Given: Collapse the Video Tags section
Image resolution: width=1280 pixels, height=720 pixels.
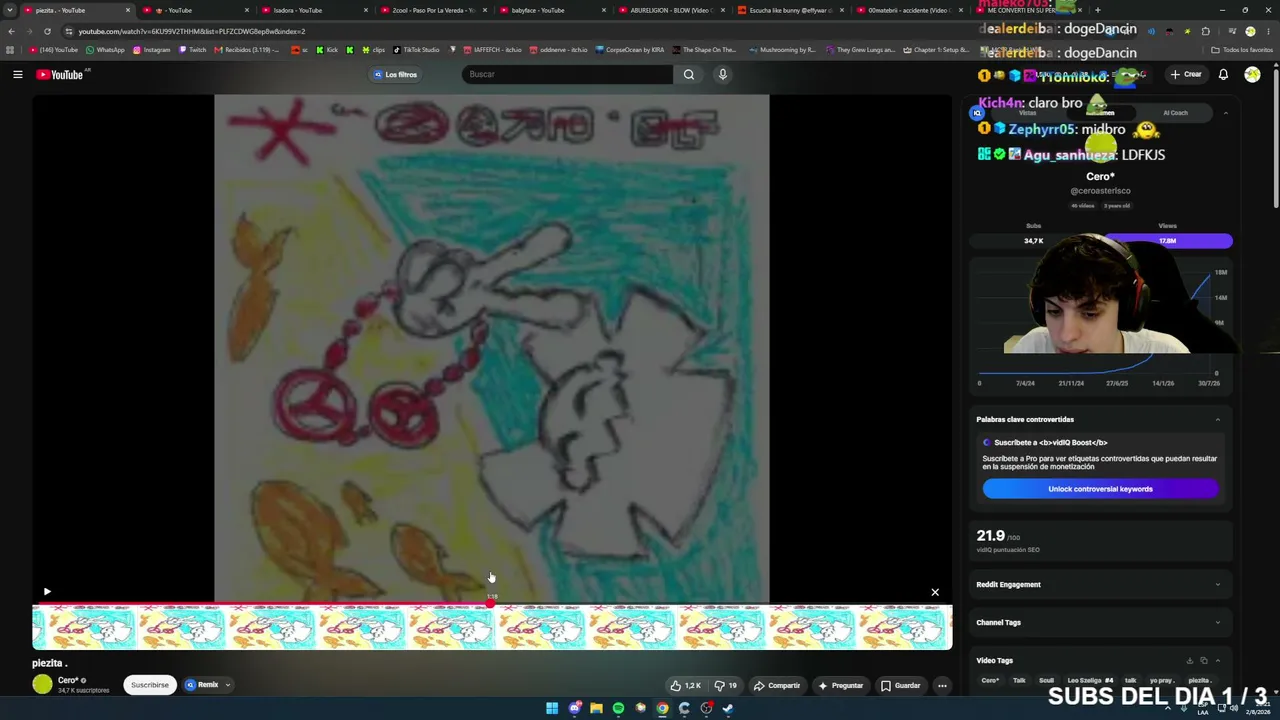Looking at the screenshot, I should coord(1217,660).
